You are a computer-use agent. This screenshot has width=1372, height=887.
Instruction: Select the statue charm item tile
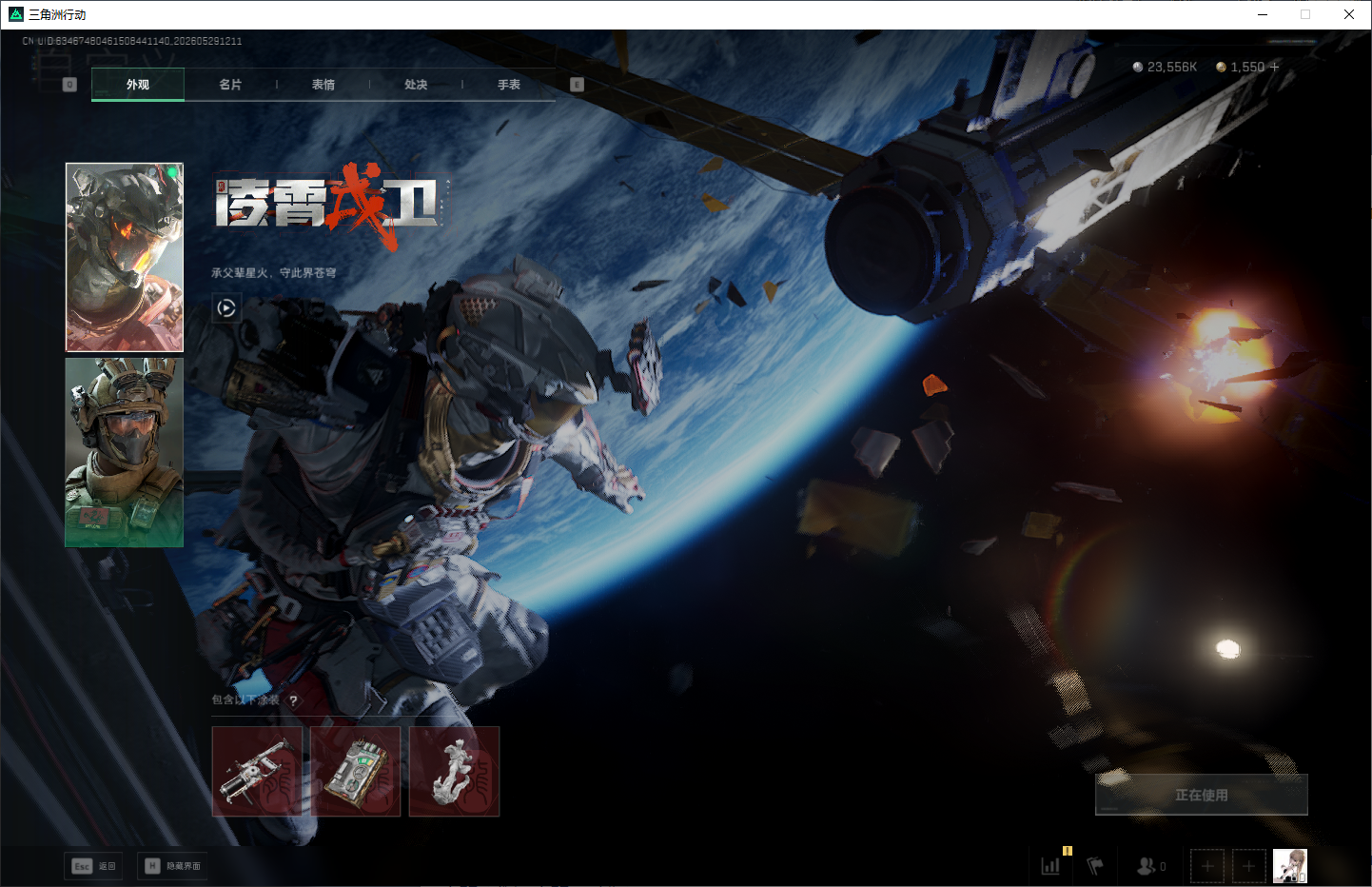[454, 772]
